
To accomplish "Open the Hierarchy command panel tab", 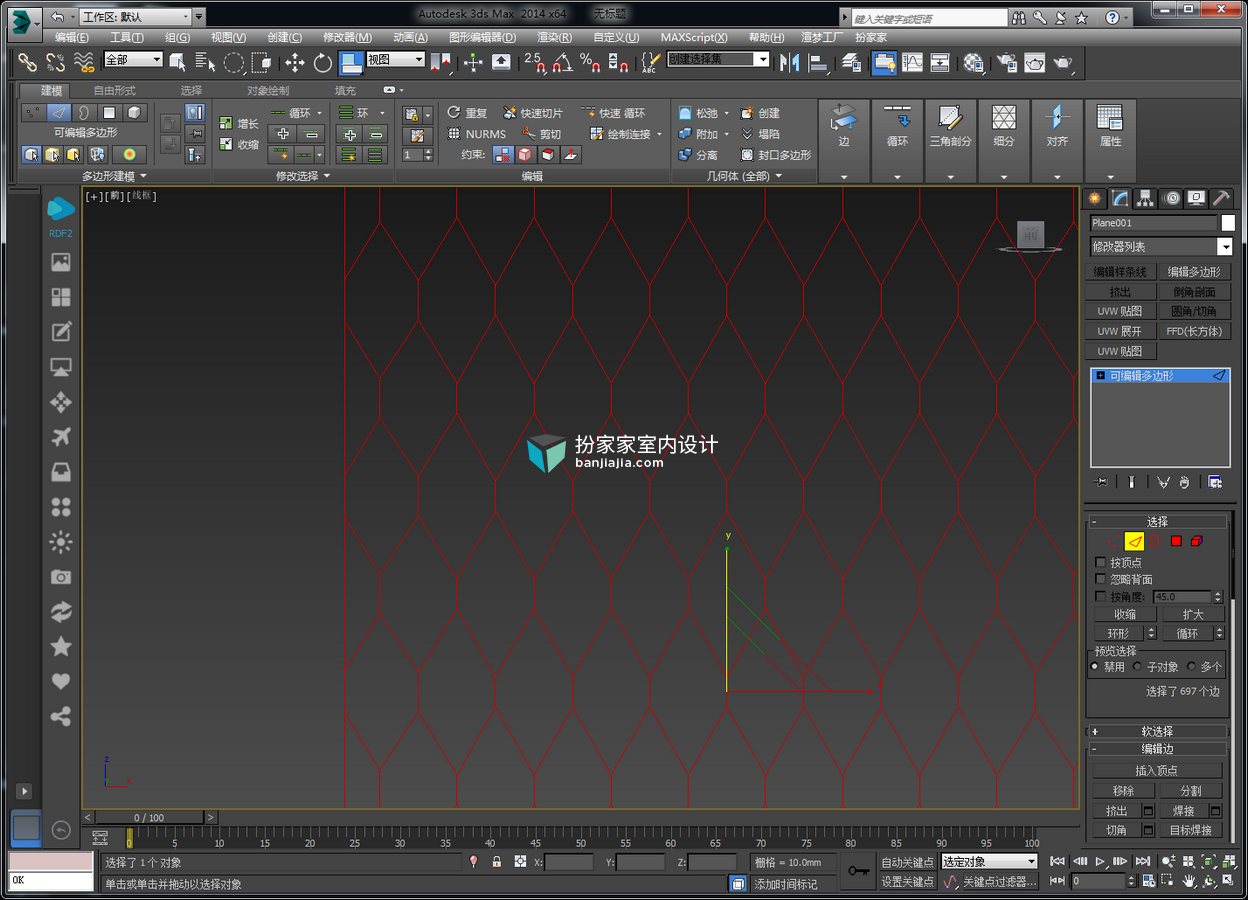I will 1145,198.
